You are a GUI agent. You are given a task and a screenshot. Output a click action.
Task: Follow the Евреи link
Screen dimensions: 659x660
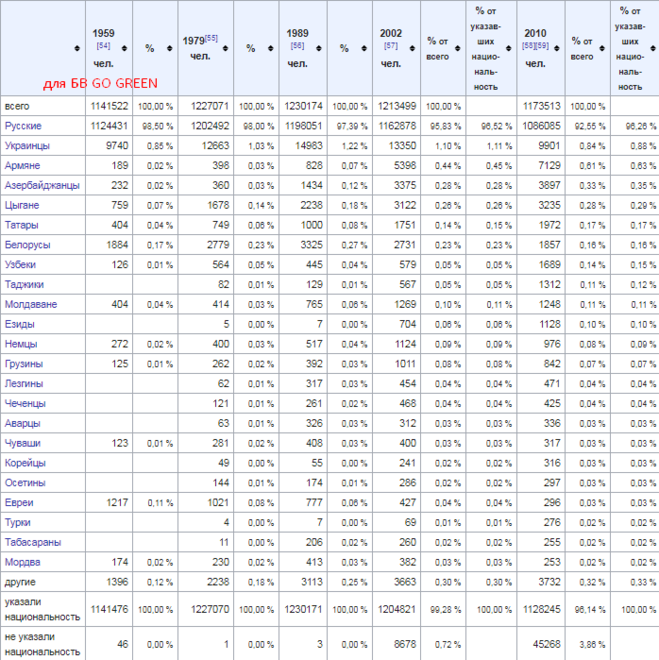[19, 503]
